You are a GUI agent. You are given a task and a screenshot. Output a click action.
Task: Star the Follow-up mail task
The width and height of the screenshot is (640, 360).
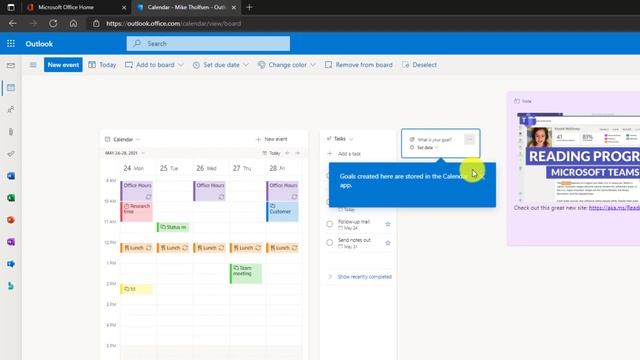click(388, 224)
